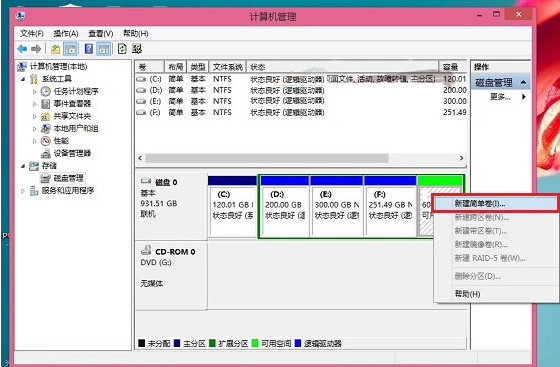The height and width of the screenshot is (367, 560).
Task: Open the 帮助(H) menu
Action: pos(136,34)
